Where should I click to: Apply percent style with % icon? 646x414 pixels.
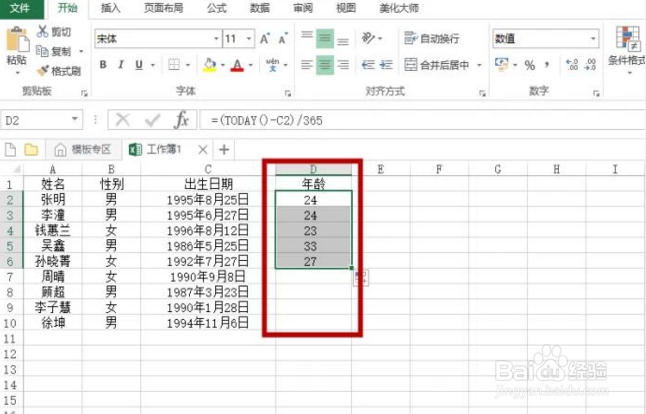coord(530,65)
